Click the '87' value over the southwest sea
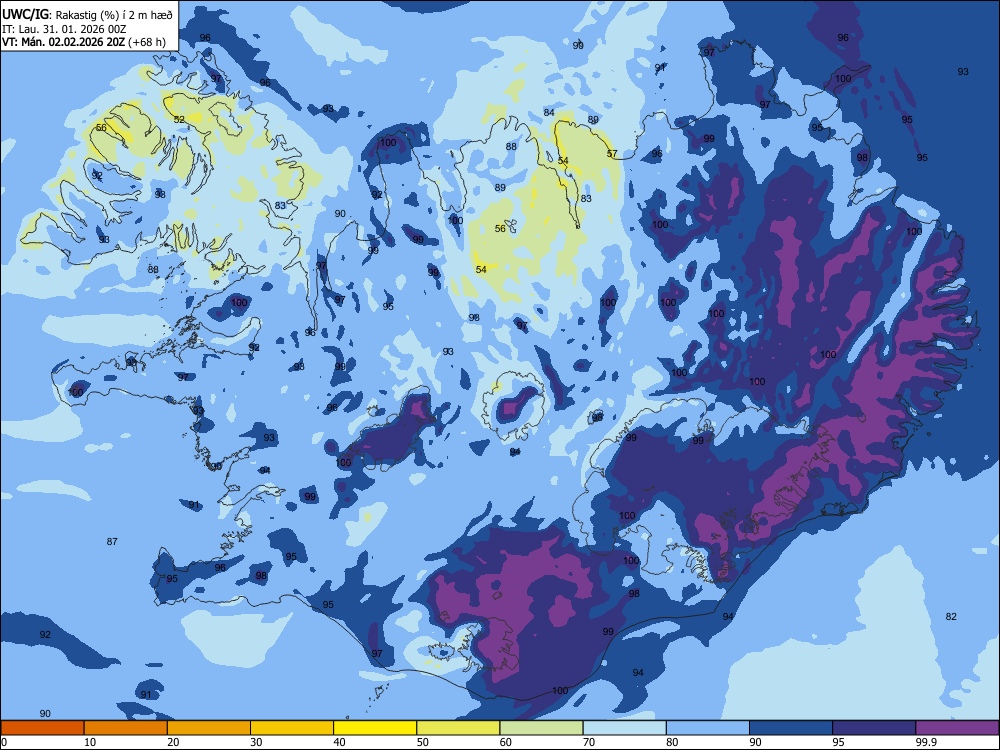This screenshot has width=1000, height=750. pos(112,541)
